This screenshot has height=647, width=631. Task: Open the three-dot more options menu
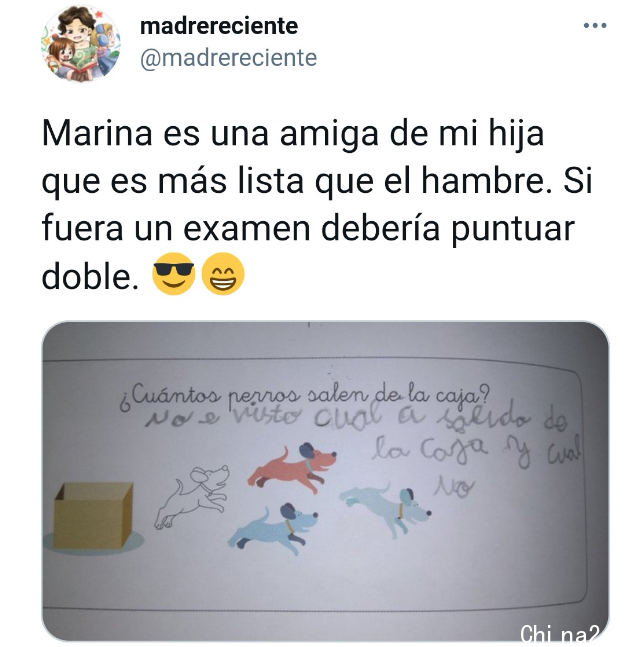(x=595, y=26)
